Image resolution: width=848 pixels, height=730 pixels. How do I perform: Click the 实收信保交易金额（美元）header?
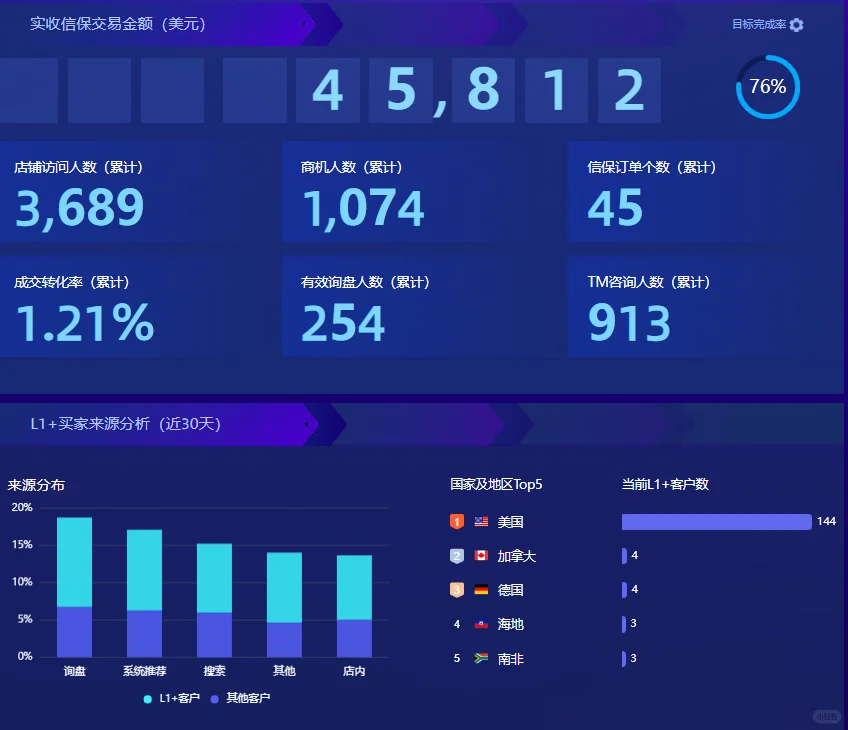pyautogui.click(x=118, y=24)
